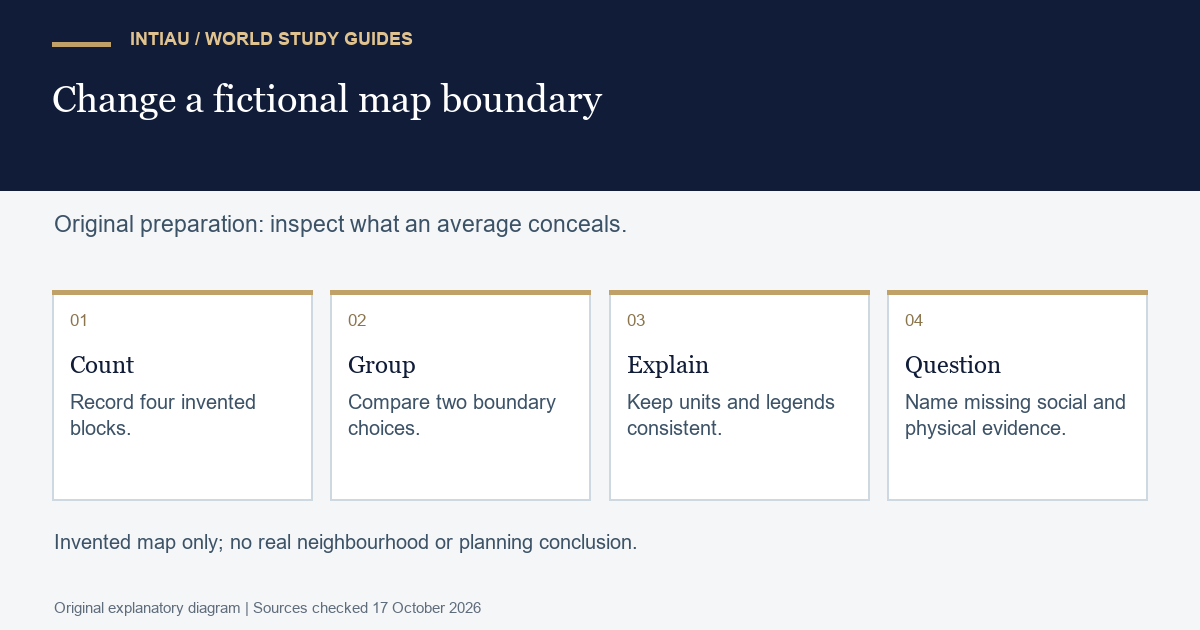Click the 'Original explanatory diagram' footer text

point(147,608)
